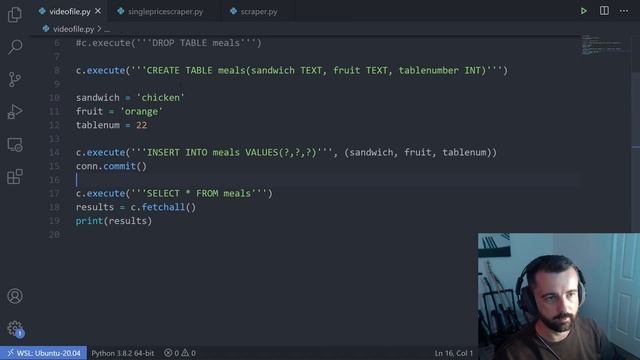Close the videofile.py tab
Screen dimensions: 640x360
[98, 11]
